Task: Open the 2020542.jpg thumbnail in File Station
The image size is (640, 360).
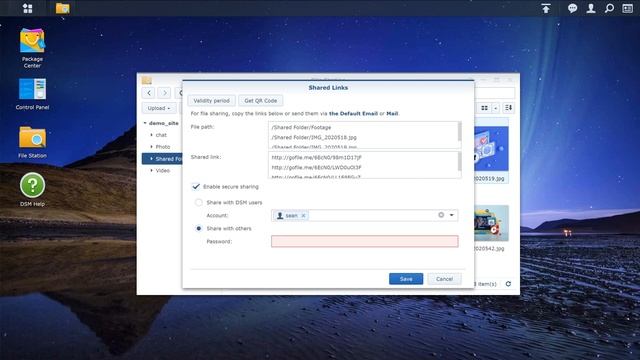Action: [491, 223]
